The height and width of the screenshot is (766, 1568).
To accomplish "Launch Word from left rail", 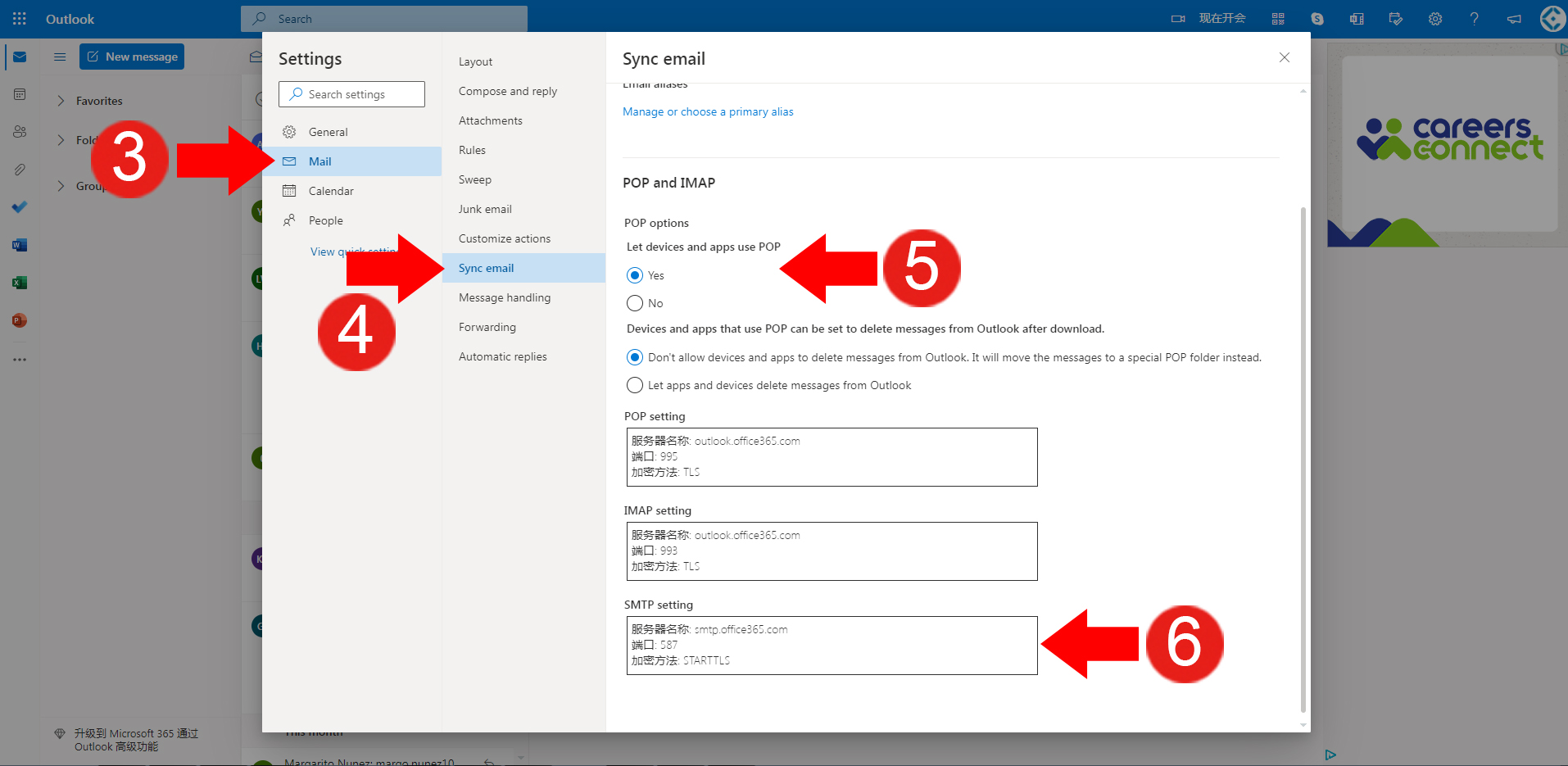I will (20, 245).
